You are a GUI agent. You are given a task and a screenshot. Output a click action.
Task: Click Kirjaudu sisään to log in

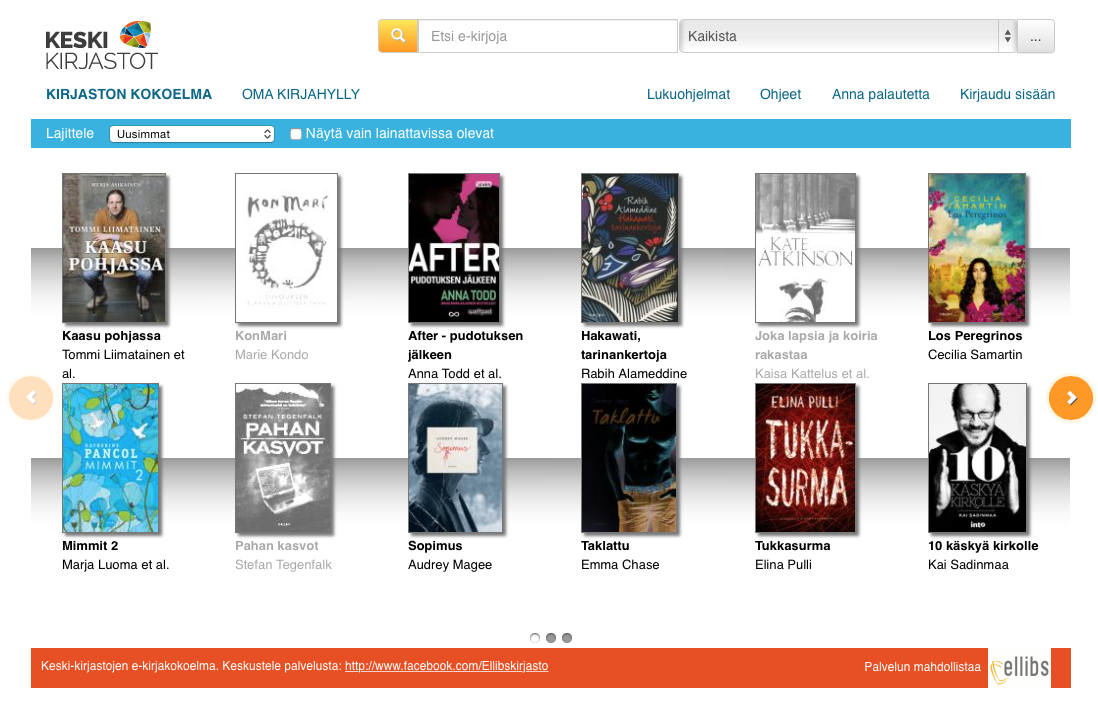click(x=1007, y=95)
